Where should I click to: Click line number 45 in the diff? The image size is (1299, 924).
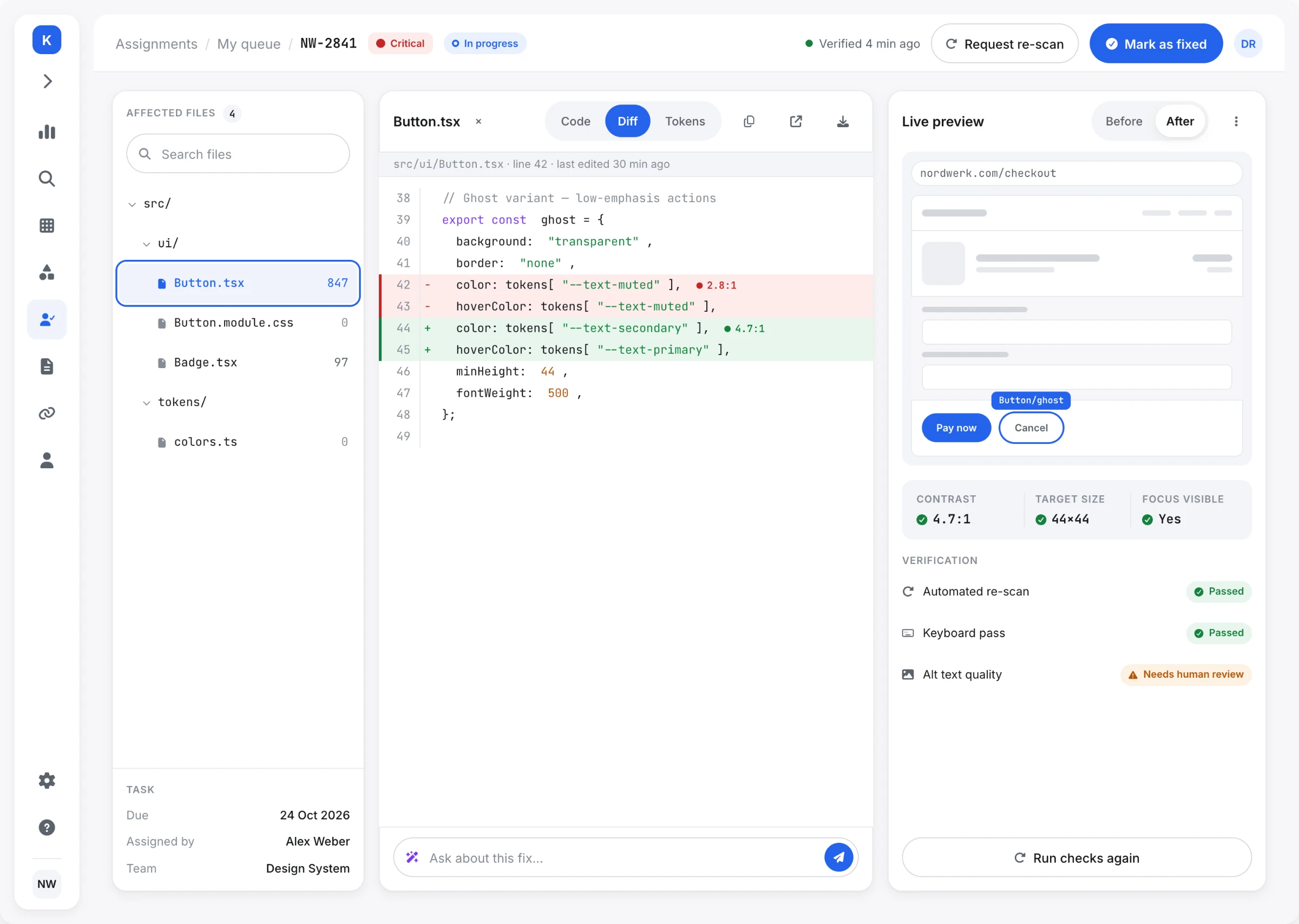tap(403, 350)
